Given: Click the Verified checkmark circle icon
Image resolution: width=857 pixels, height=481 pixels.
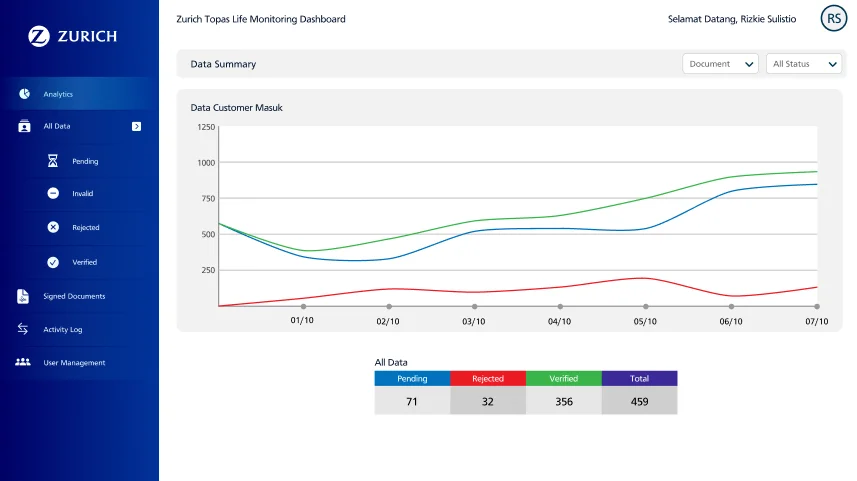Looking at the screenshot, I should click(53, 262).
